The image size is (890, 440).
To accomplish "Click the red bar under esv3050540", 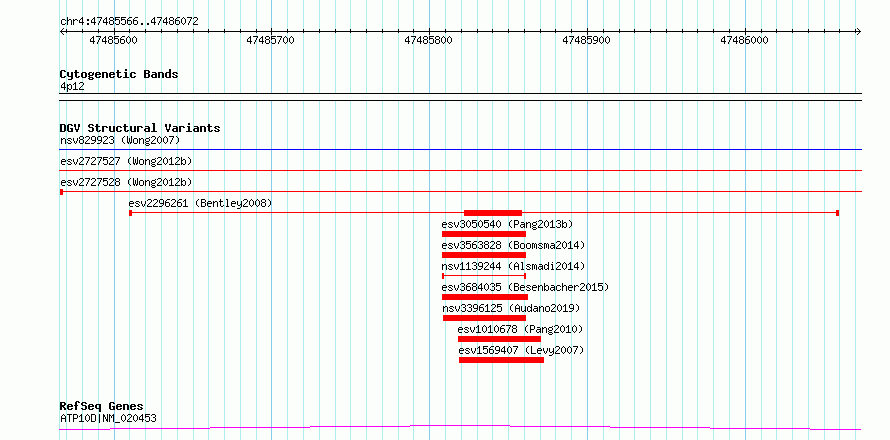I will [484, 234].
